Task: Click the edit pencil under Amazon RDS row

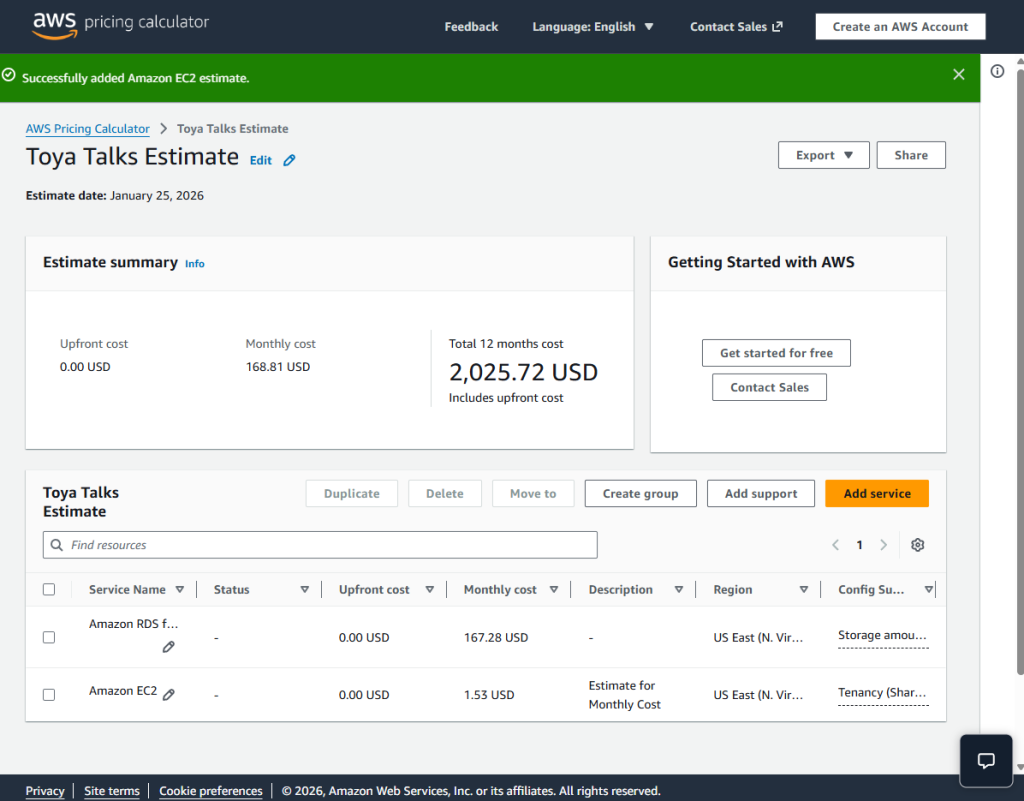Action: [168, 647]
